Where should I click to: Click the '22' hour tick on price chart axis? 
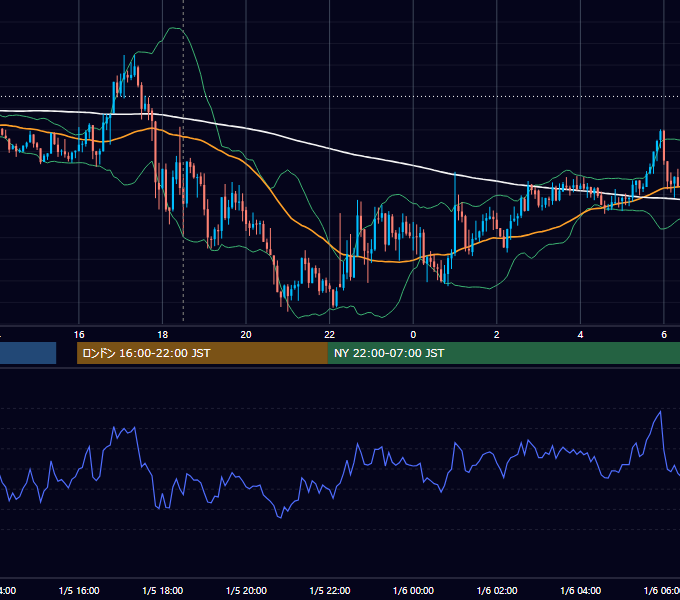[x=330, y=335]
